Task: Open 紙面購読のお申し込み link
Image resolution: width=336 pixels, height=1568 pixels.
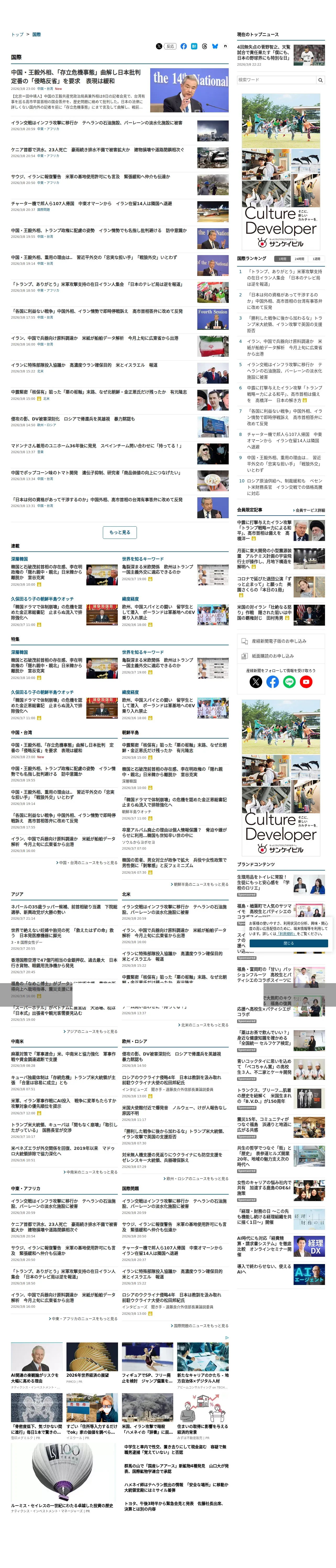Action: coord(281,656)
